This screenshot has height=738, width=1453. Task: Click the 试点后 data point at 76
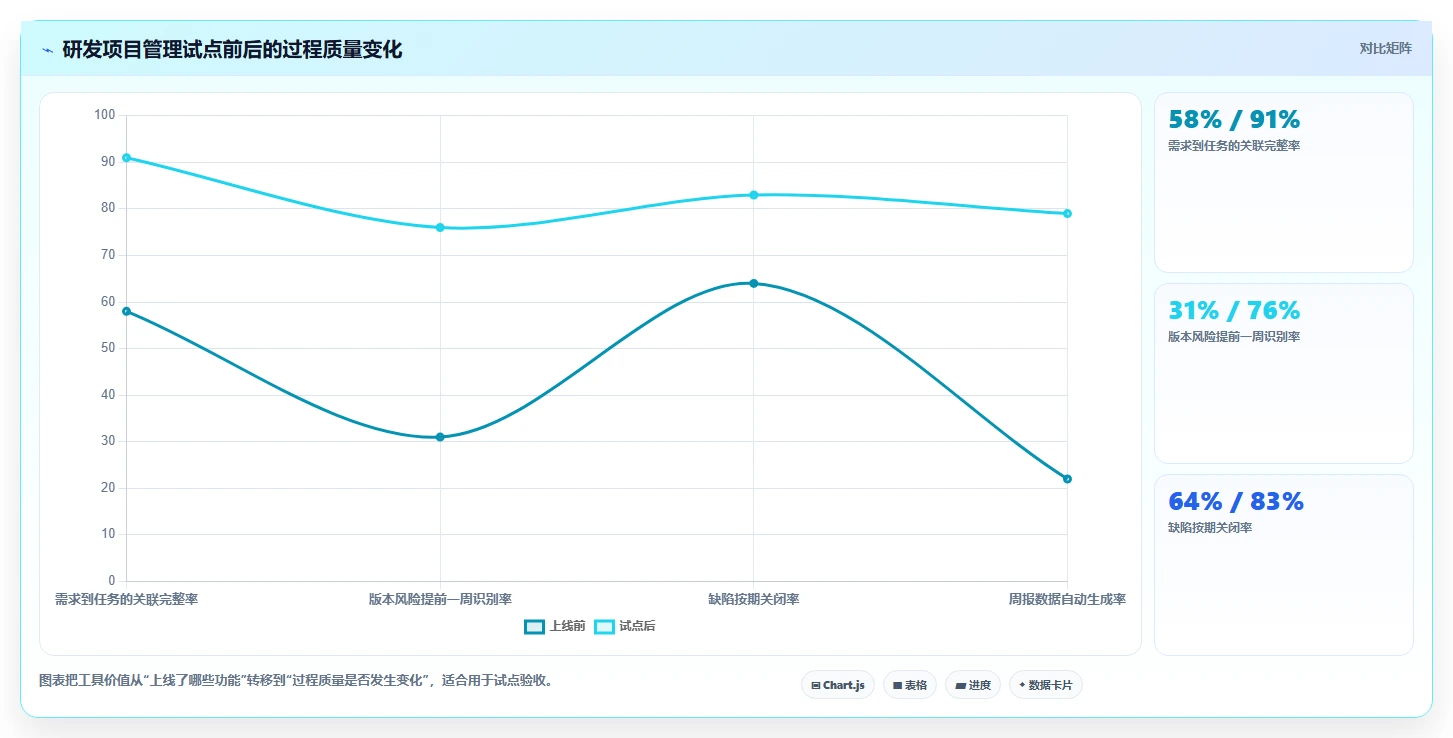[x=440, y=228]
